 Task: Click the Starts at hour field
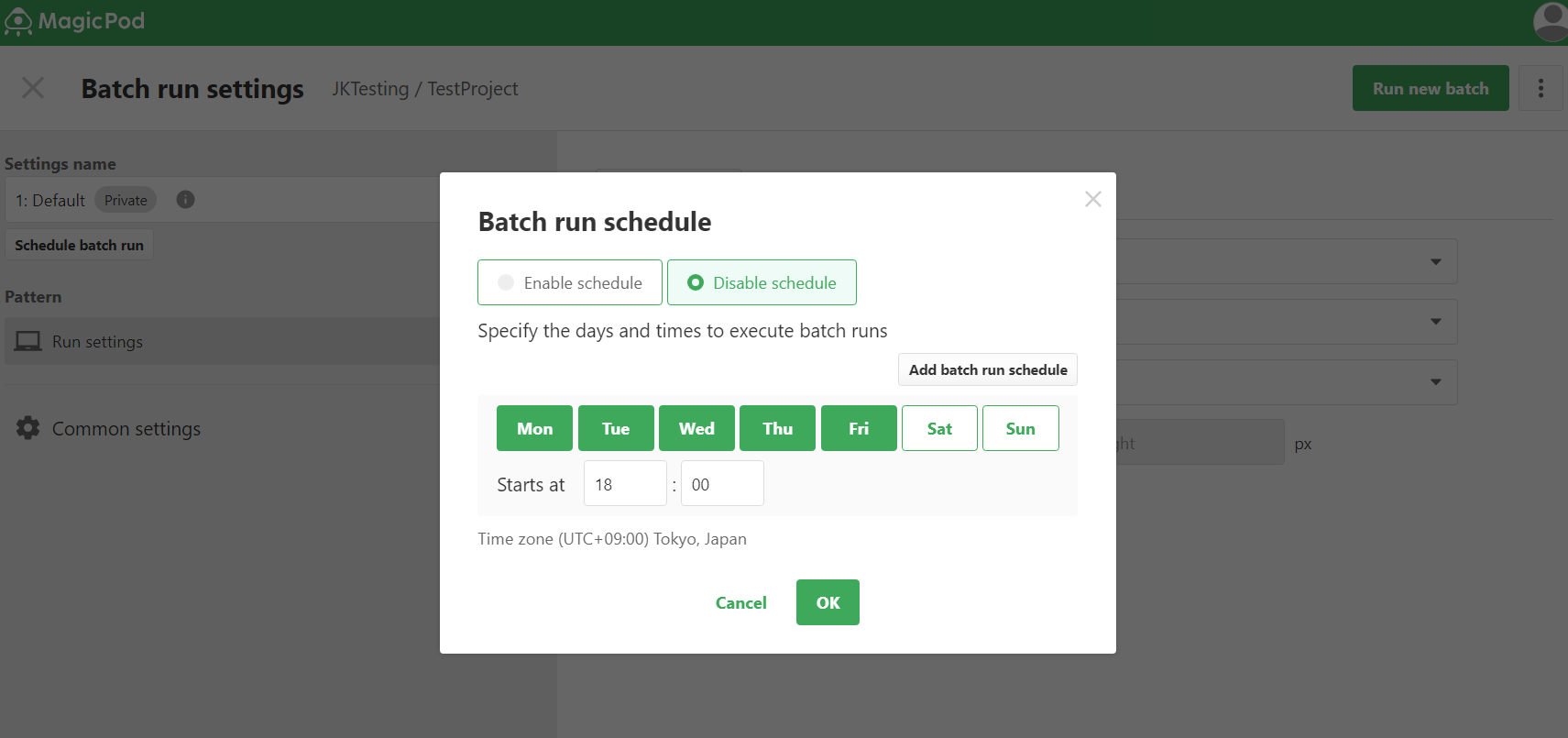pyautogui.click(x=625, y=483)
